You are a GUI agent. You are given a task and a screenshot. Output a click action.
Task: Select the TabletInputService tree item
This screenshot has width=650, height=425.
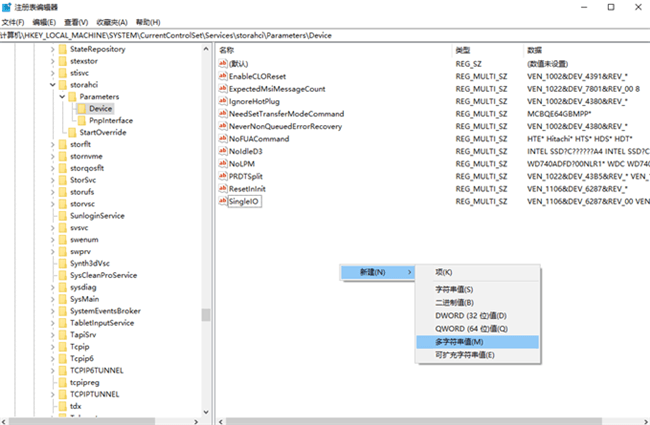point(102,323)
